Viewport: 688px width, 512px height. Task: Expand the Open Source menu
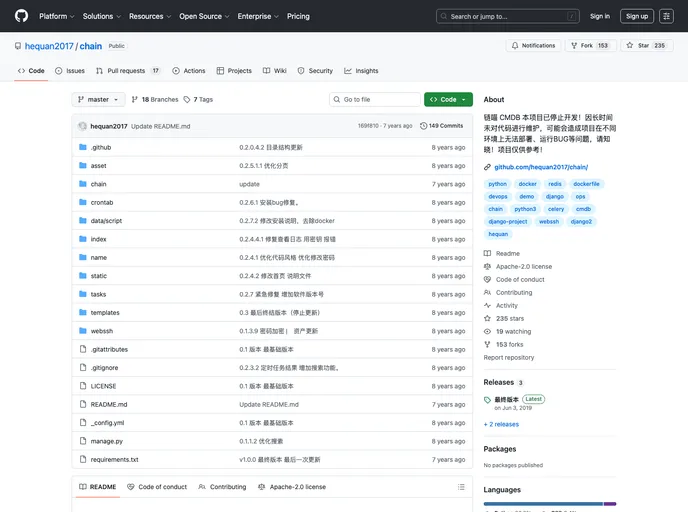click(x=203, y=16)
